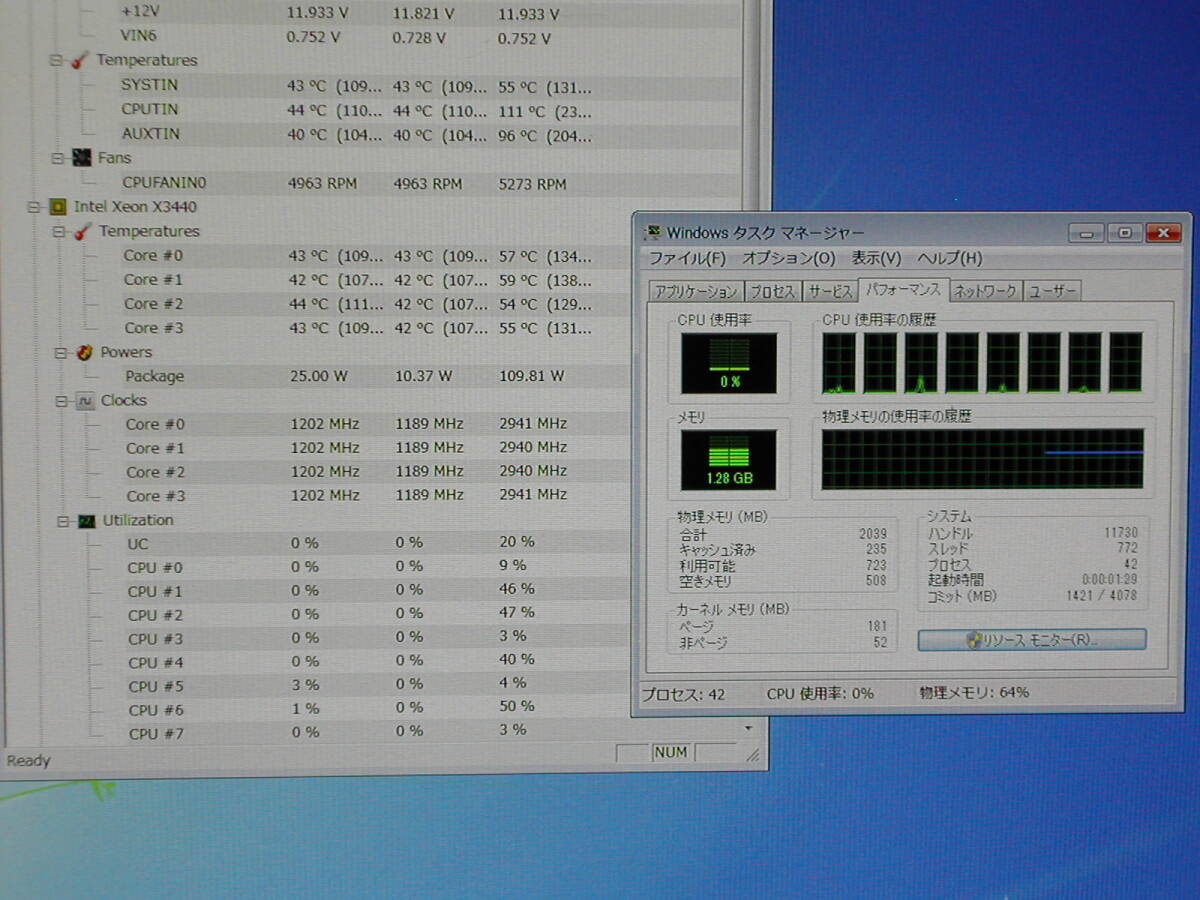Image resolution: width=1200 pixels, height=900 pixels.
Task: Switch to the ネットワーク tab
Action: (x=985, y=292)
